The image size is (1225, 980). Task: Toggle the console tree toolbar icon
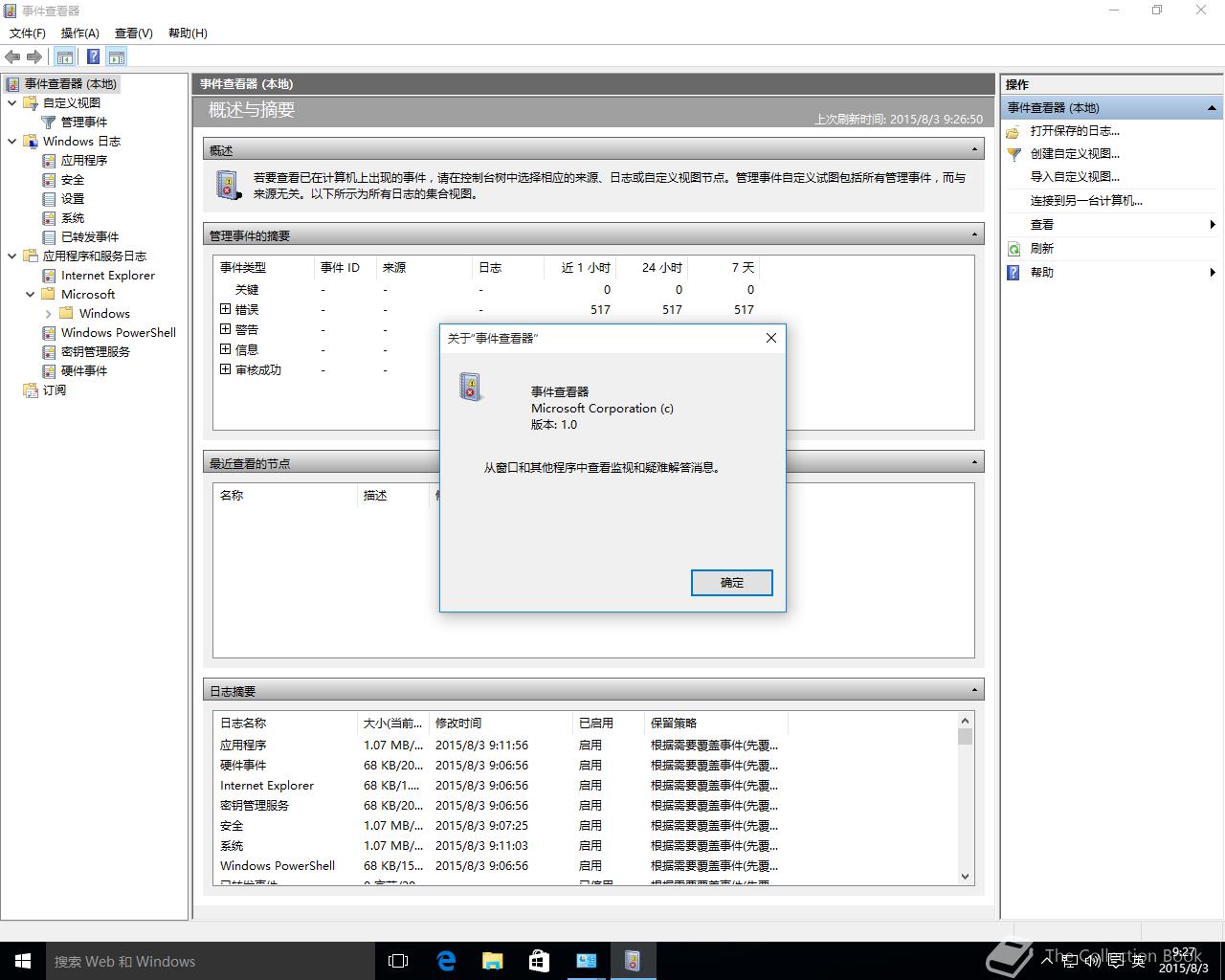[x=65, y=57]
